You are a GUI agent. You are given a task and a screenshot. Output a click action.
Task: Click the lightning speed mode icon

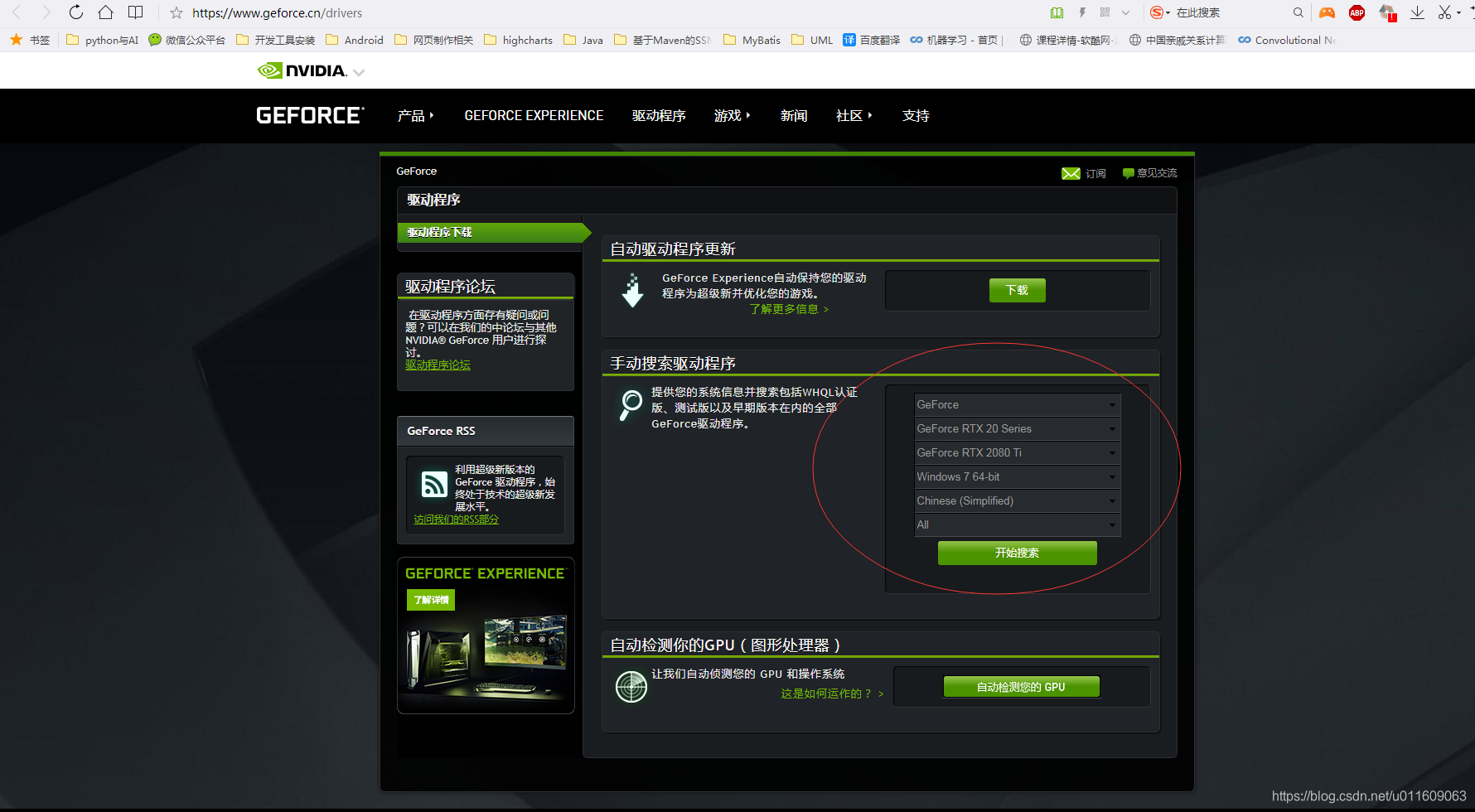point(1082,12)
